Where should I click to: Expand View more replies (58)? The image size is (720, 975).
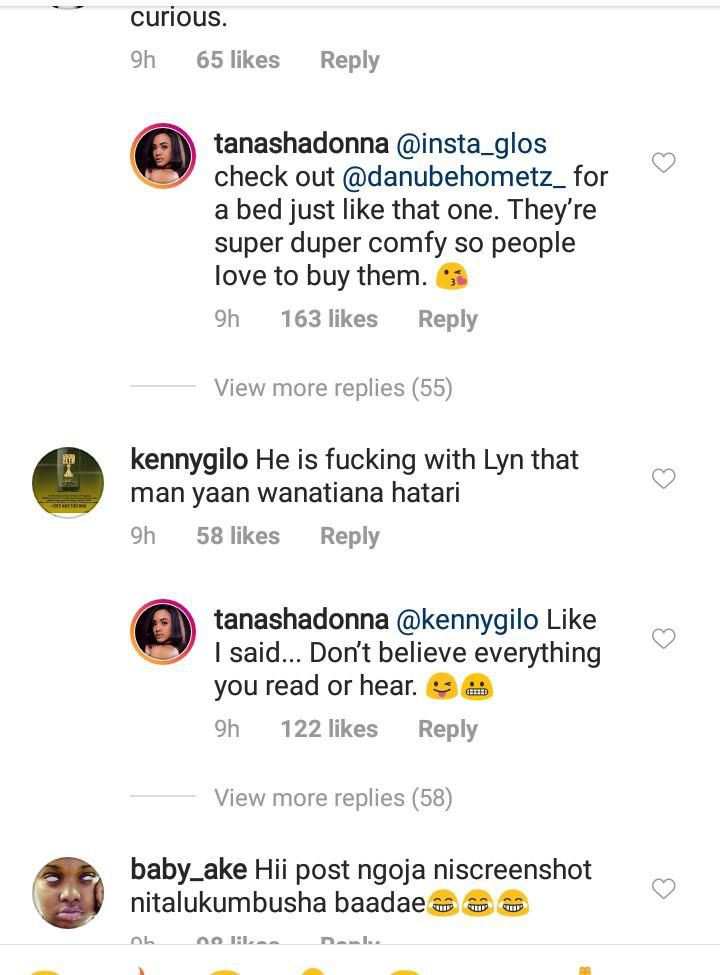coord(333,798)
